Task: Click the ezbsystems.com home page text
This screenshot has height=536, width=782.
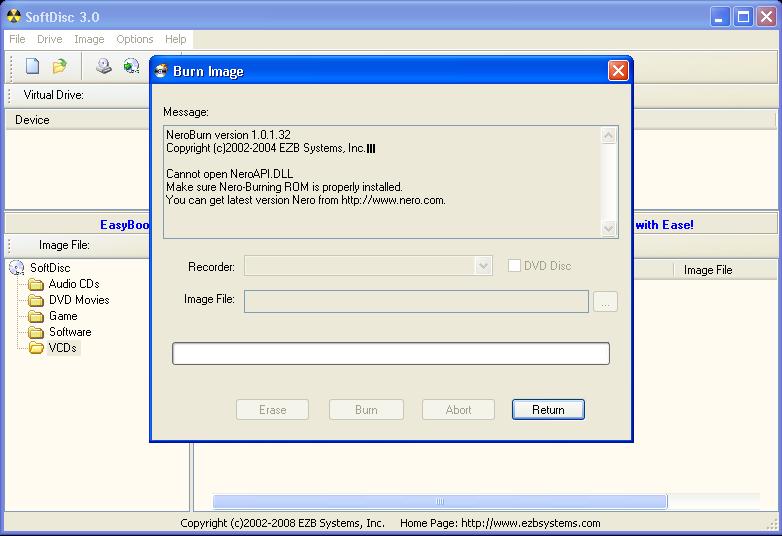Action: 500,523
